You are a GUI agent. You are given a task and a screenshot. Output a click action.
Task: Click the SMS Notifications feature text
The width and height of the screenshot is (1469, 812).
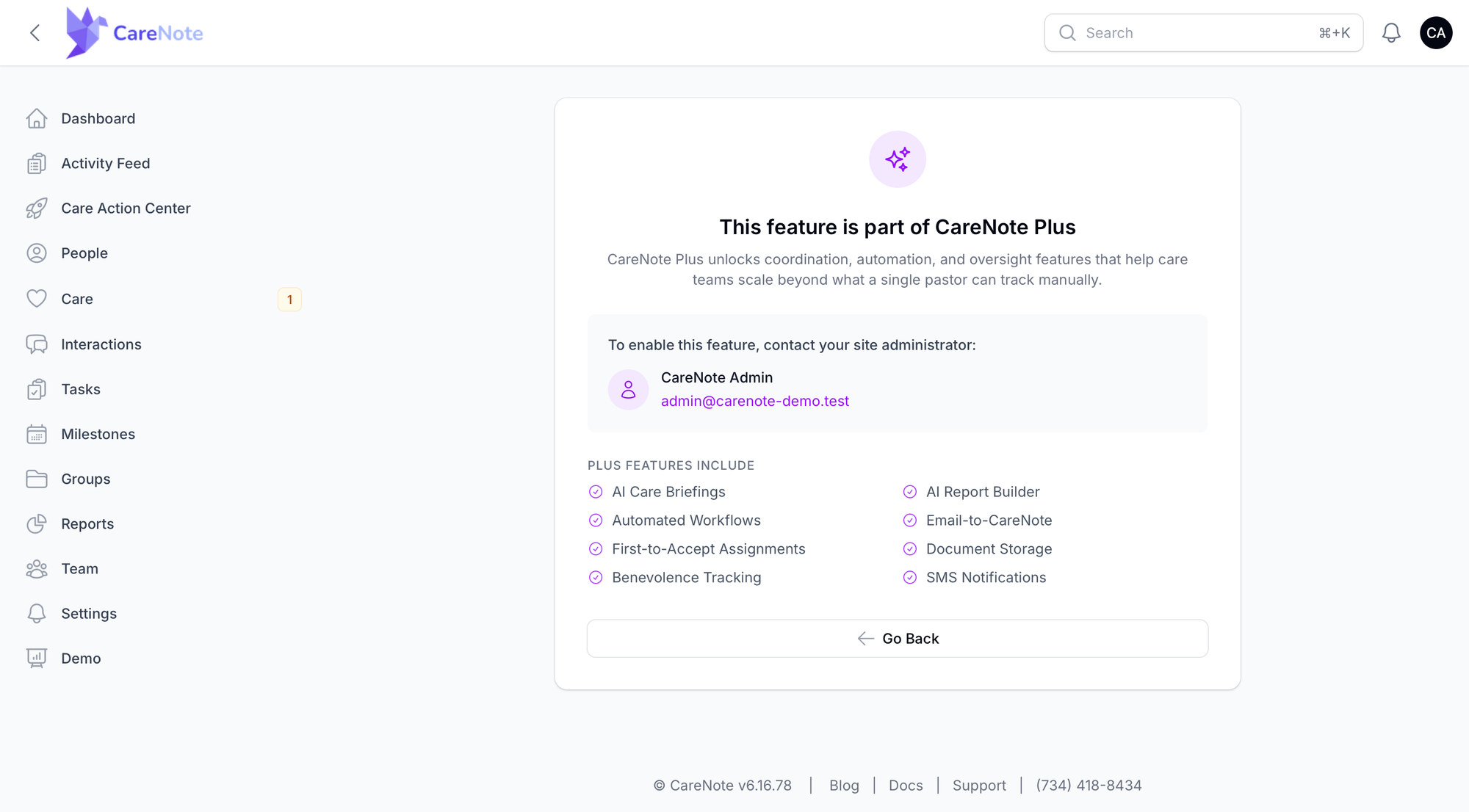(986, 578)
